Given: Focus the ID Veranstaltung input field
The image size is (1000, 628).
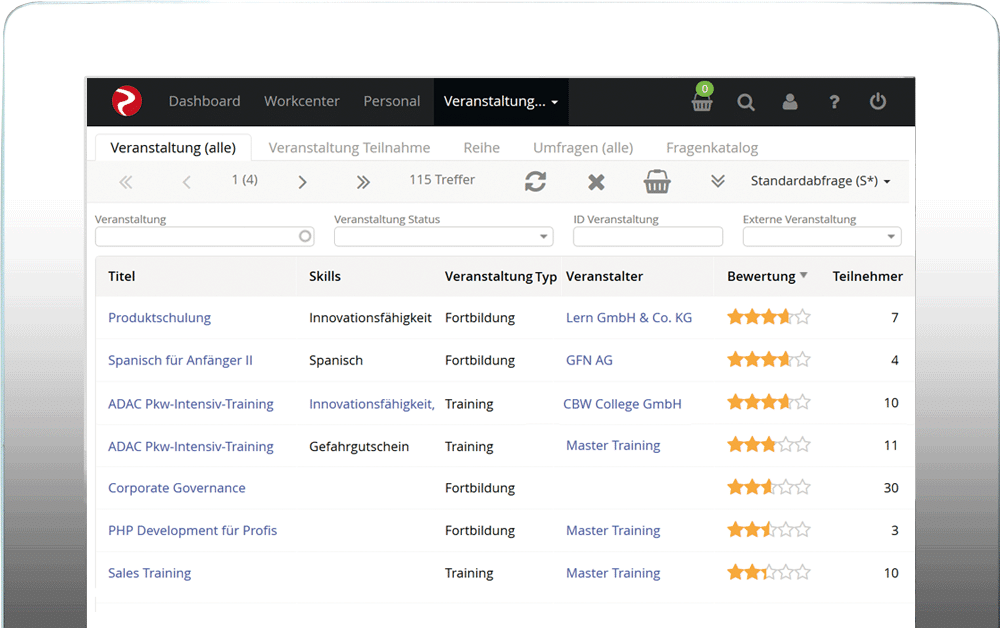Looking at the screenshot, I should point(648,237).
